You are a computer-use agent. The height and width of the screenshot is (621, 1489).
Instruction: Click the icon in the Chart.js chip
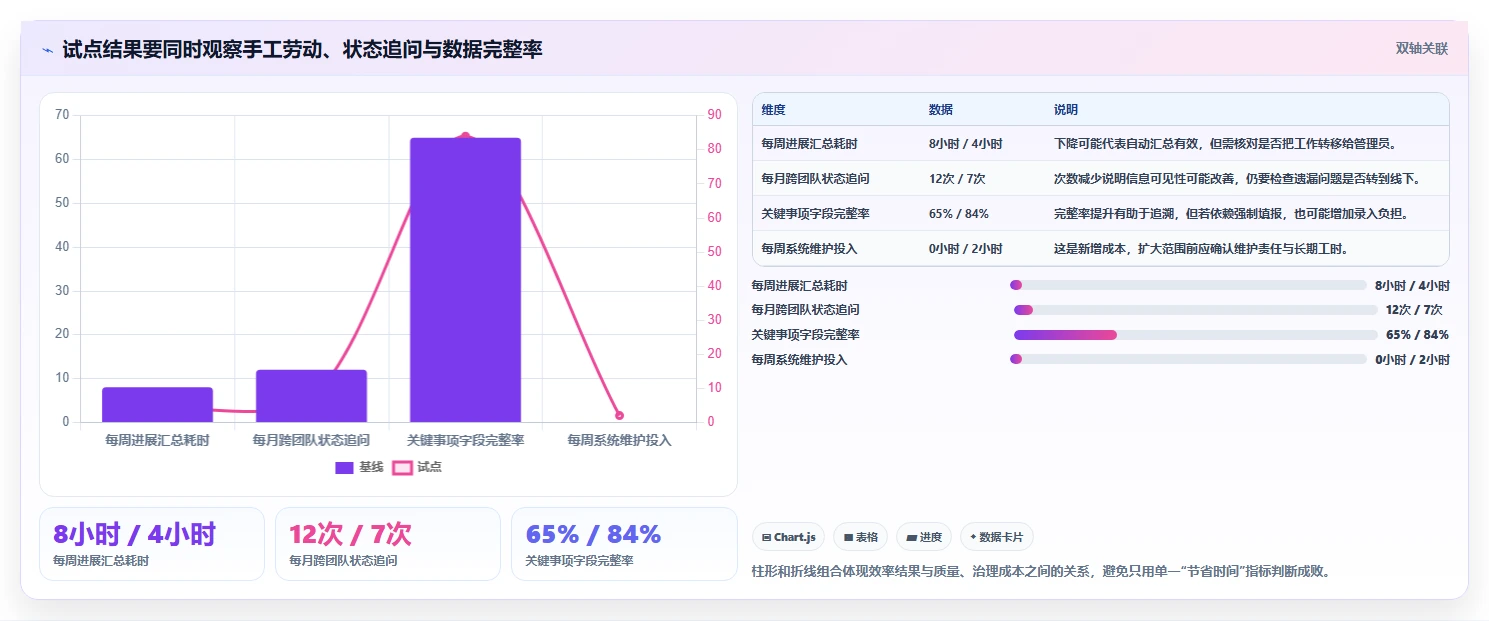click(766, 537)
